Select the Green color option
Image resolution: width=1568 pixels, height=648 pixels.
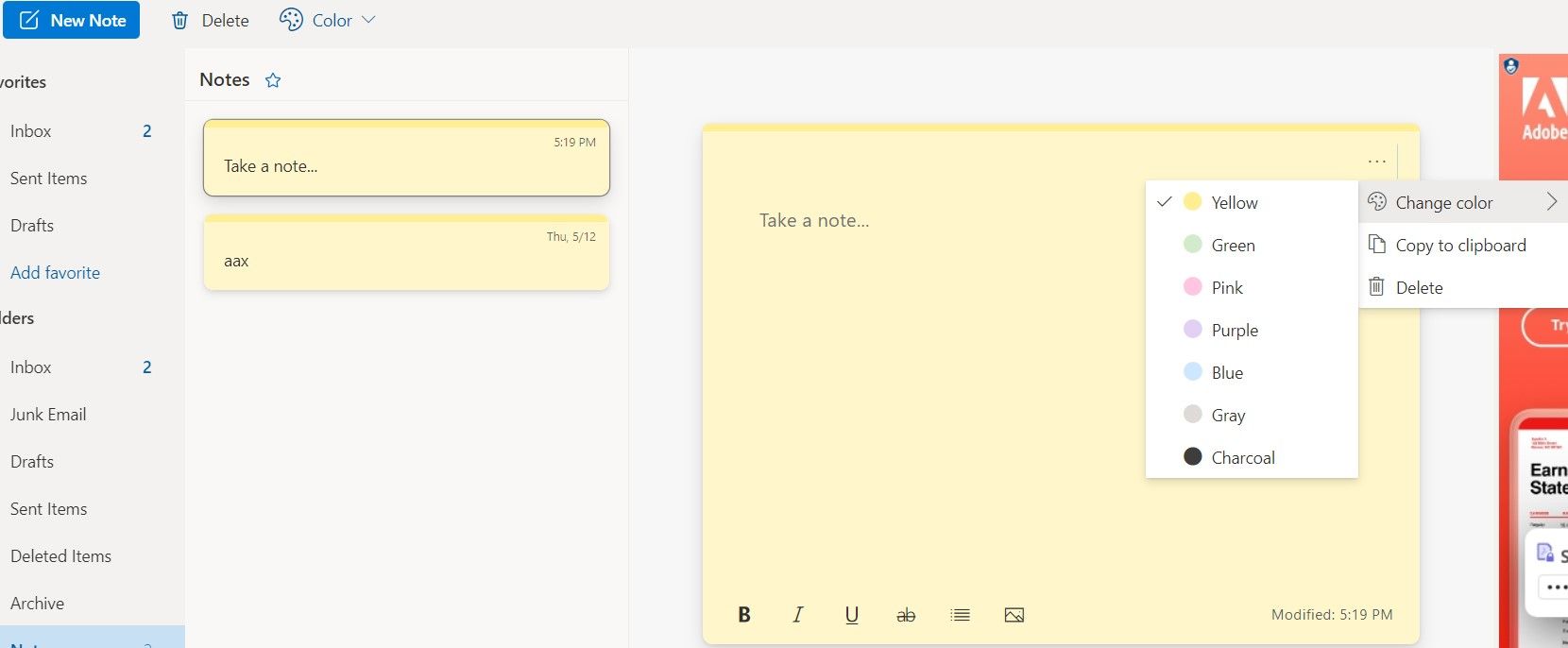coord(1252,245)
